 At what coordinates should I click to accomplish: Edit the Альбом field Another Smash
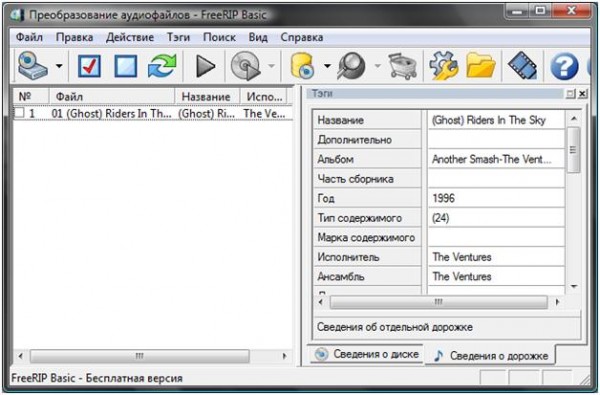pos(496,159)
